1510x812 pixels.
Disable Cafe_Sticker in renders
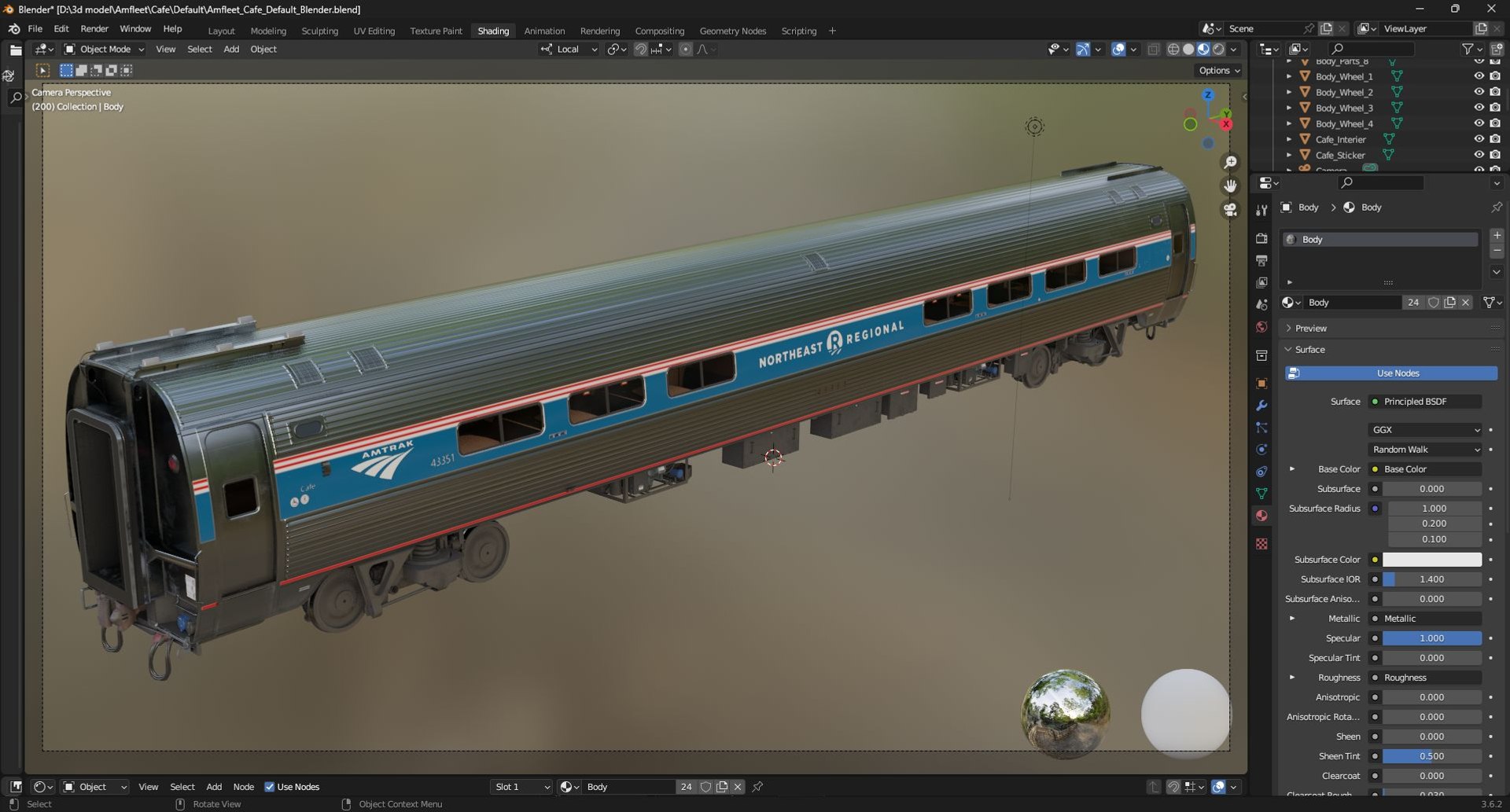1494,155
